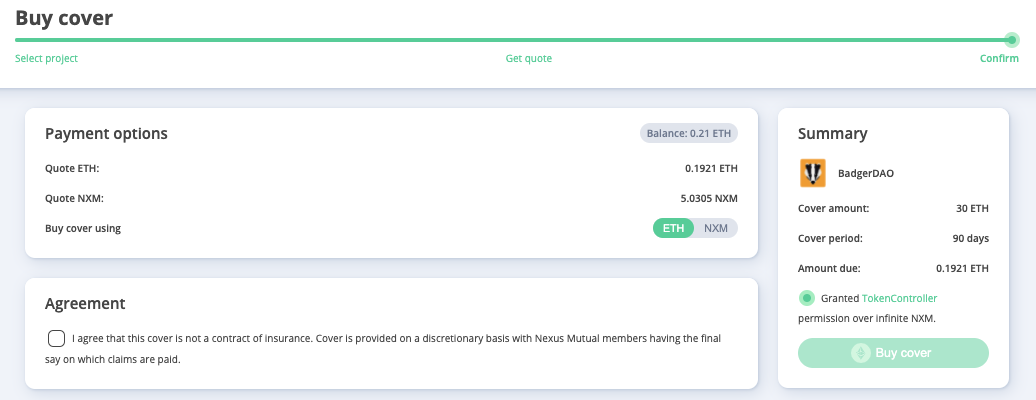The width and height of the screenshot is (1036, 400).
Task: Return to the Get quote step
Action: [x=529, y=58]
